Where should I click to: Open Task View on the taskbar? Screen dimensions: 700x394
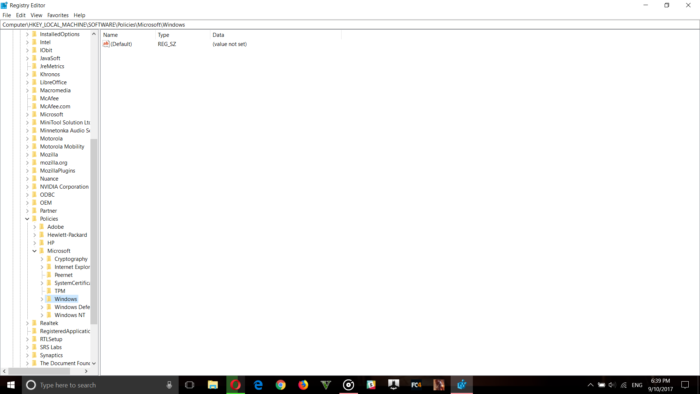(189, 385)
